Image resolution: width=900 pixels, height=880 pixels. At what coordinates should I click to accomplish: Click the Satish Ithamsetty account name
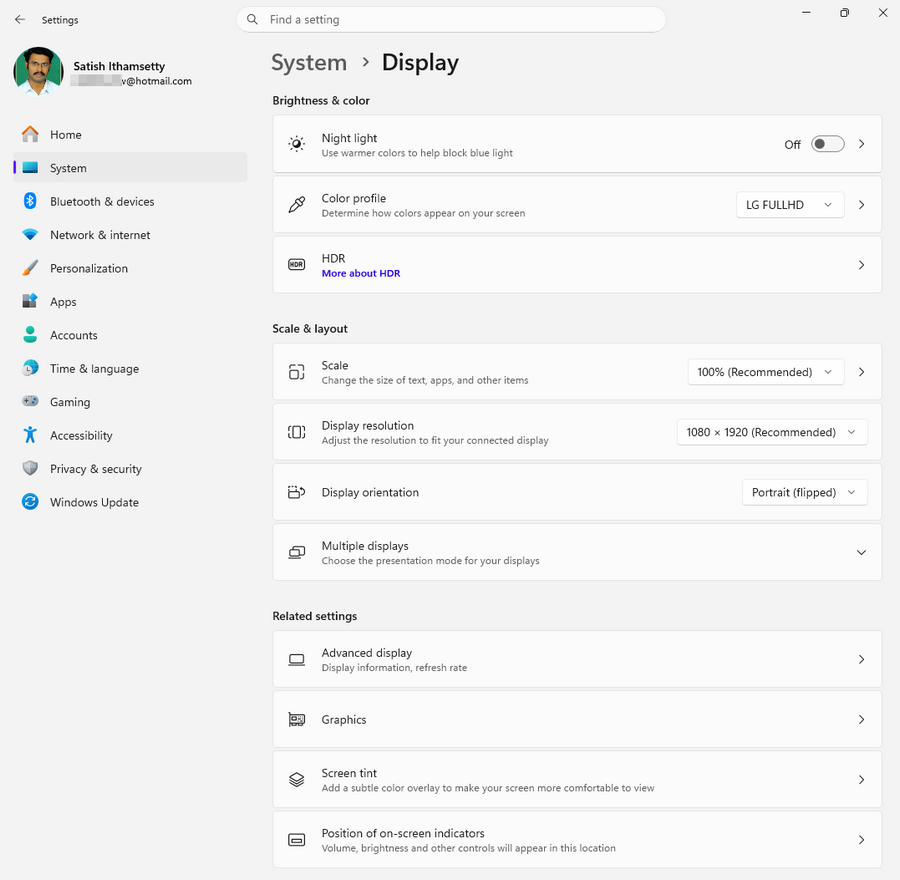pyautogui.click(x=119, y=66)
